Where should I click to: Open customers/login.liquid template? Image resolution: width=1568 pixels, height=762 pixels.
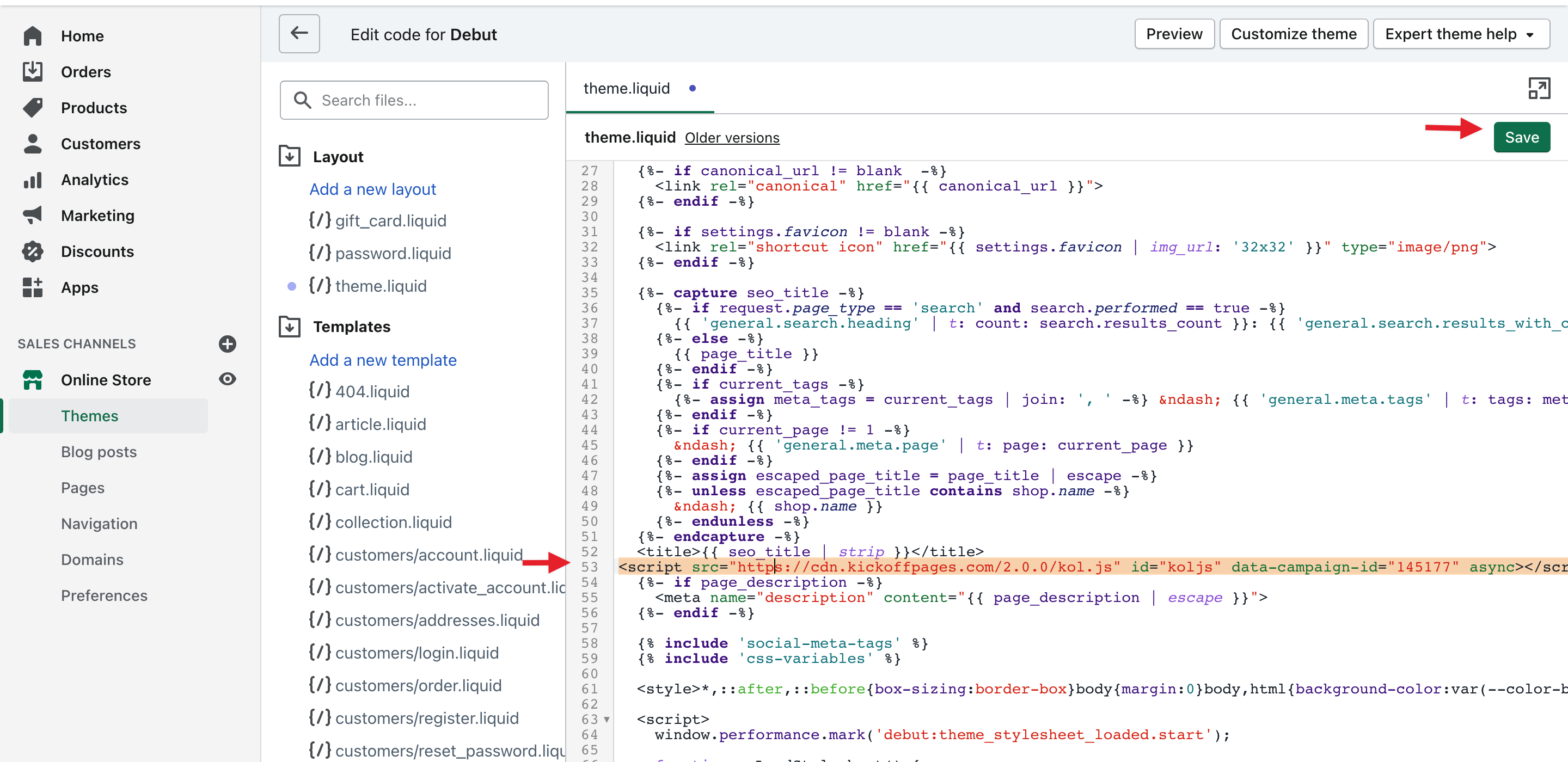pyautogui.click(x=403, y=653)
